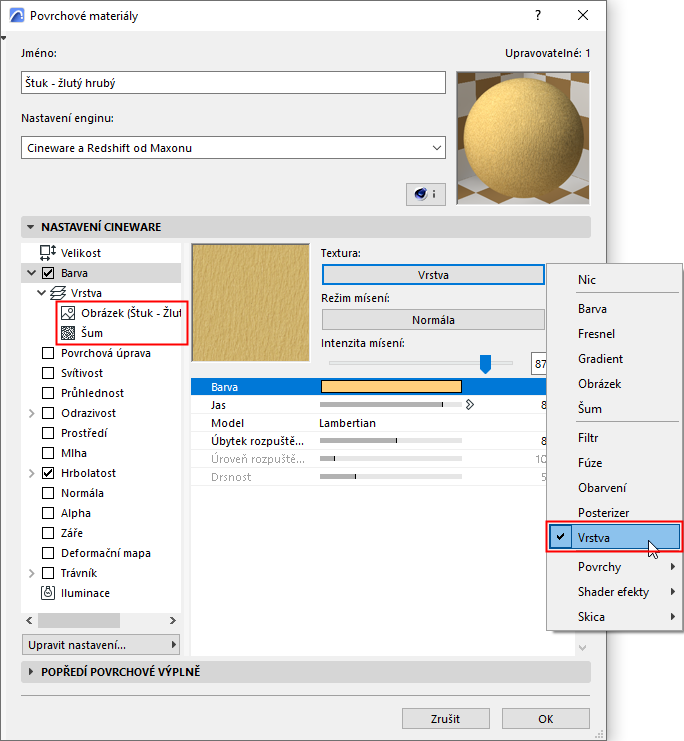The width and height of the screenshot is (684, 741).
Task: Disable the Hrbolatost checkbox
Action: 48,473
